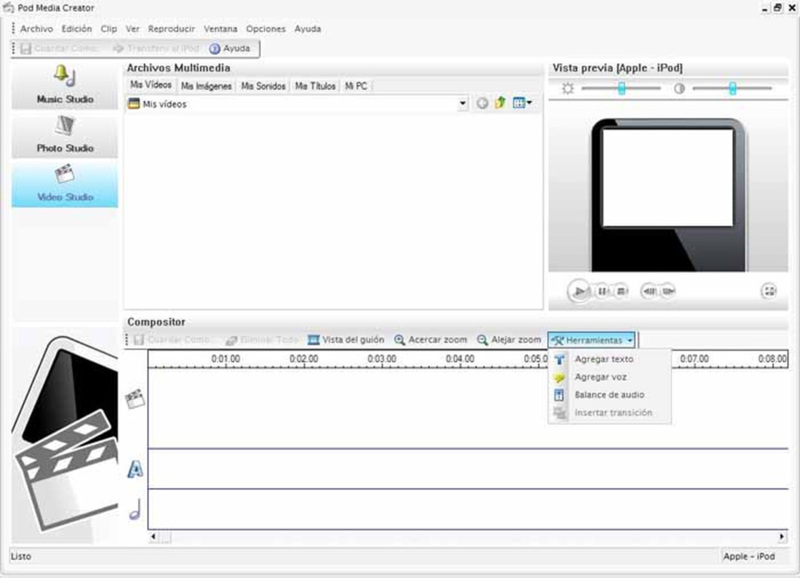
Task: Open the Music Studio module
Action: point(65,85)
